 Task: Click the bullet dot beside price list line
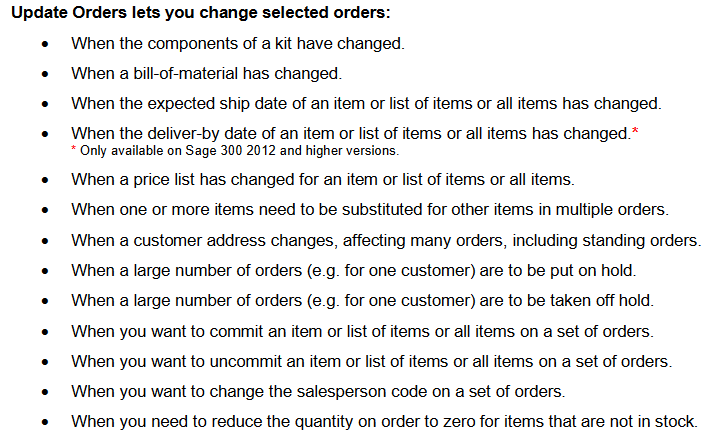click(x=45, y=181)
